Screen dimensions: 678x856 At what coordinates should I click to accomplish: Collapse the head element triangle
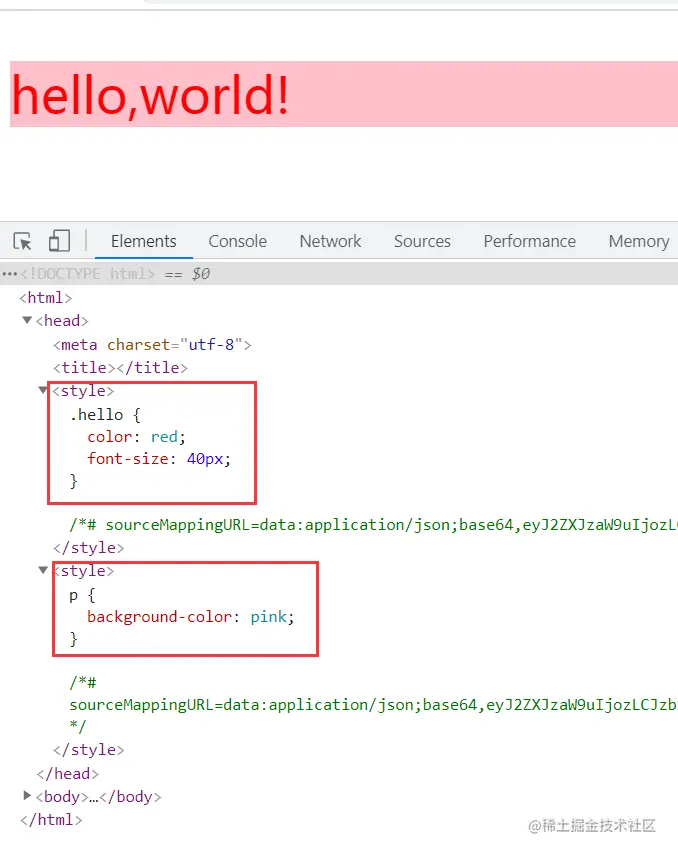(x=27, y=320)
